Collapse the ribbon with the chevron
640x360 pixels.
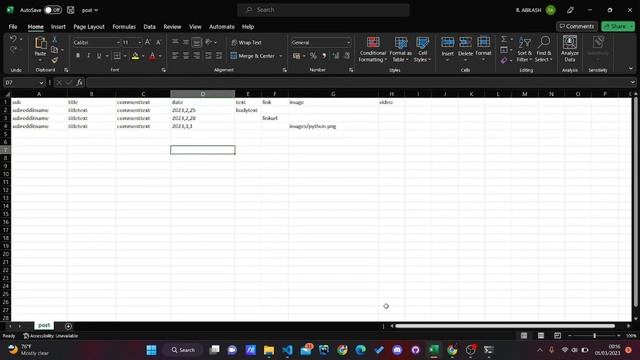(631, 69)
